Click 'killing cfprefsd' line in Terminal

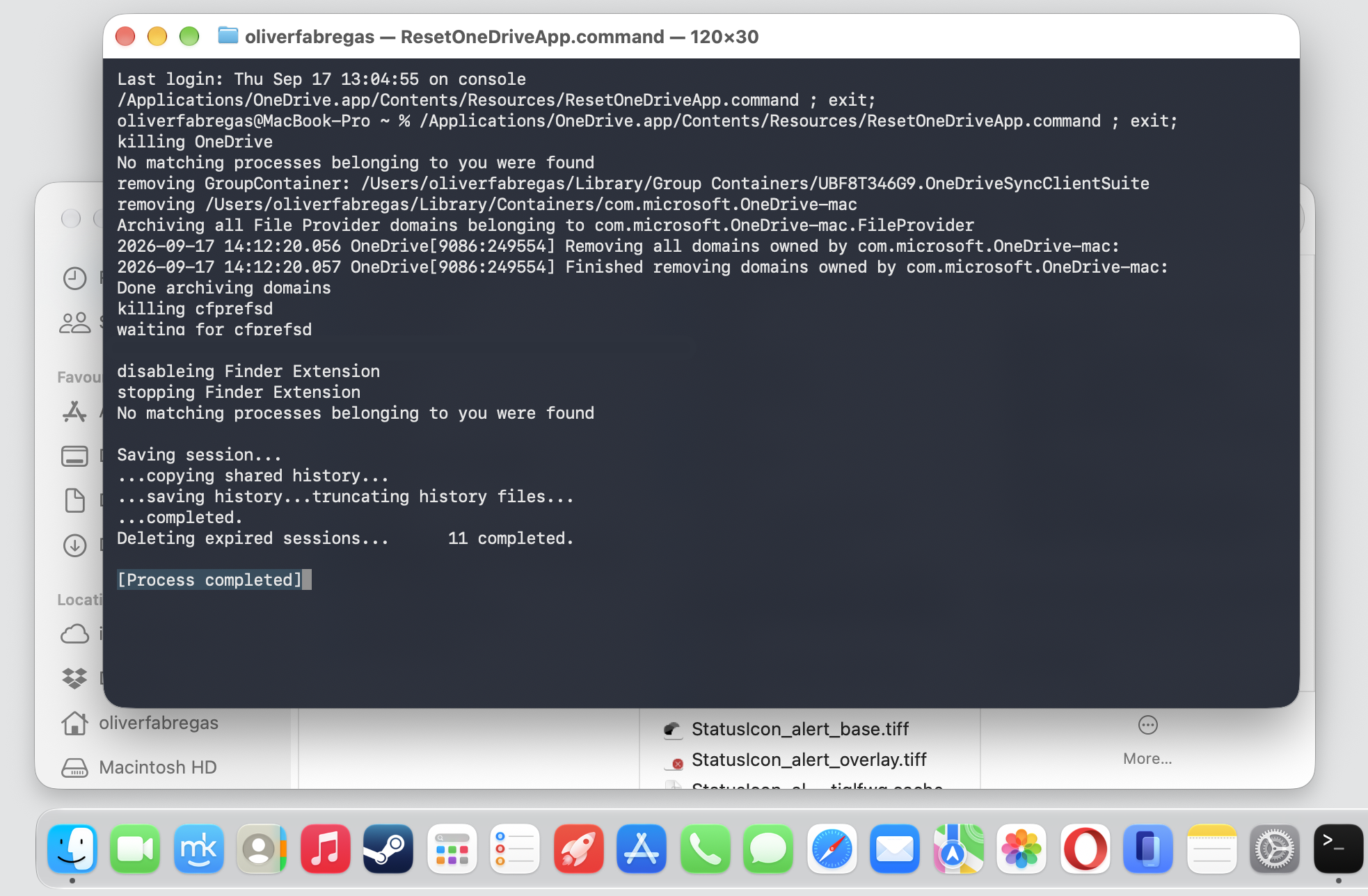pyautogui.click(x=195, y=308)
